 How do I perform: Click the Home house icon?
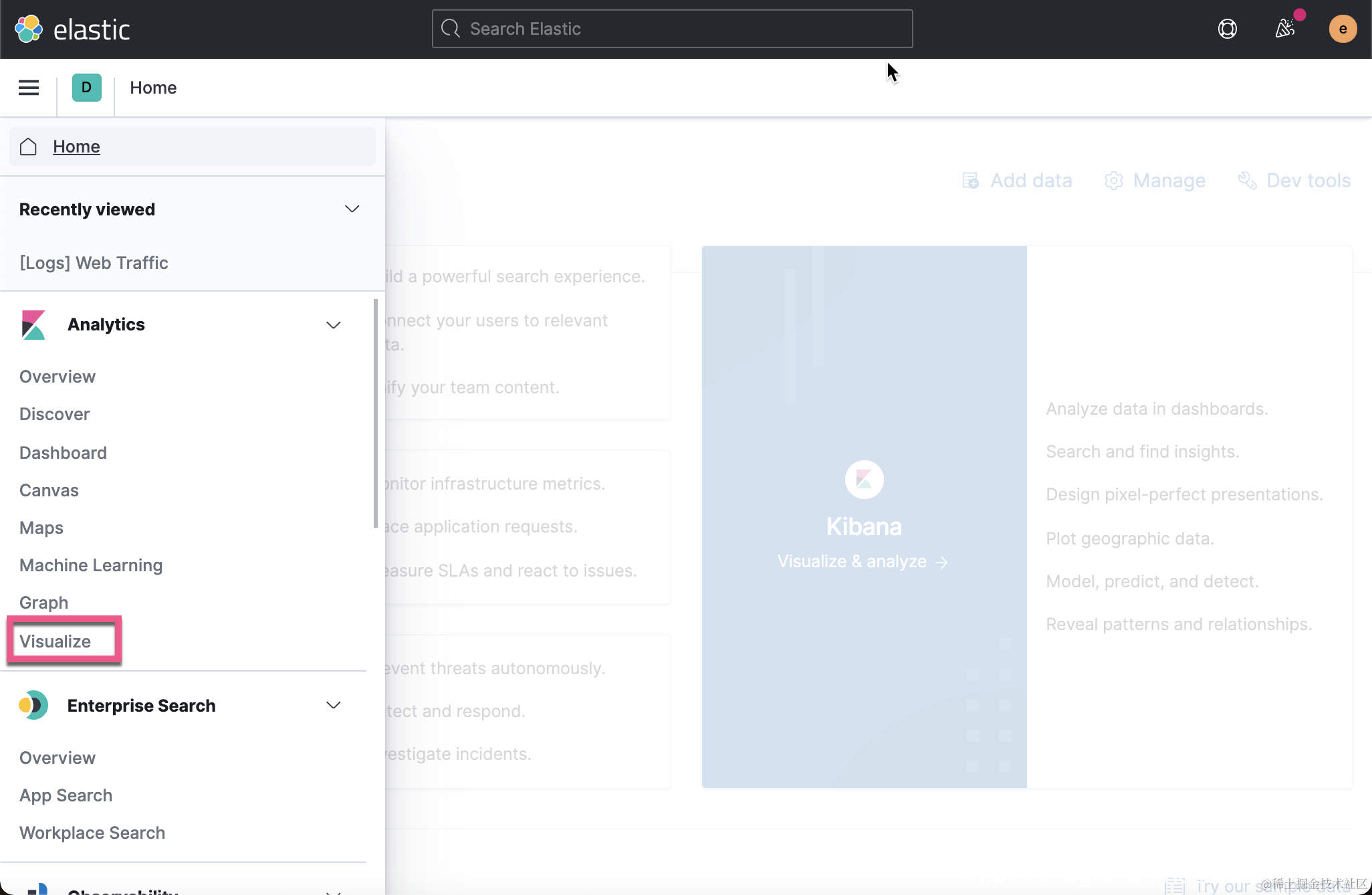point(28,146)
